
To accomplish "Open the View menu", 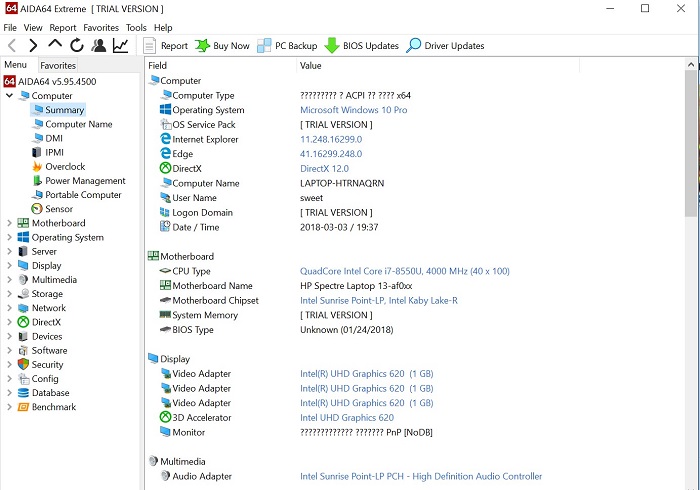I will [x=33, y=28].
